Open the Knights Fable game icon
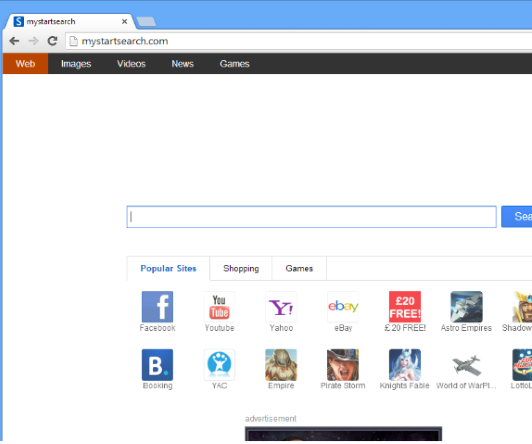Viewport: 532px width, 444px height. [x=405, y=365]
